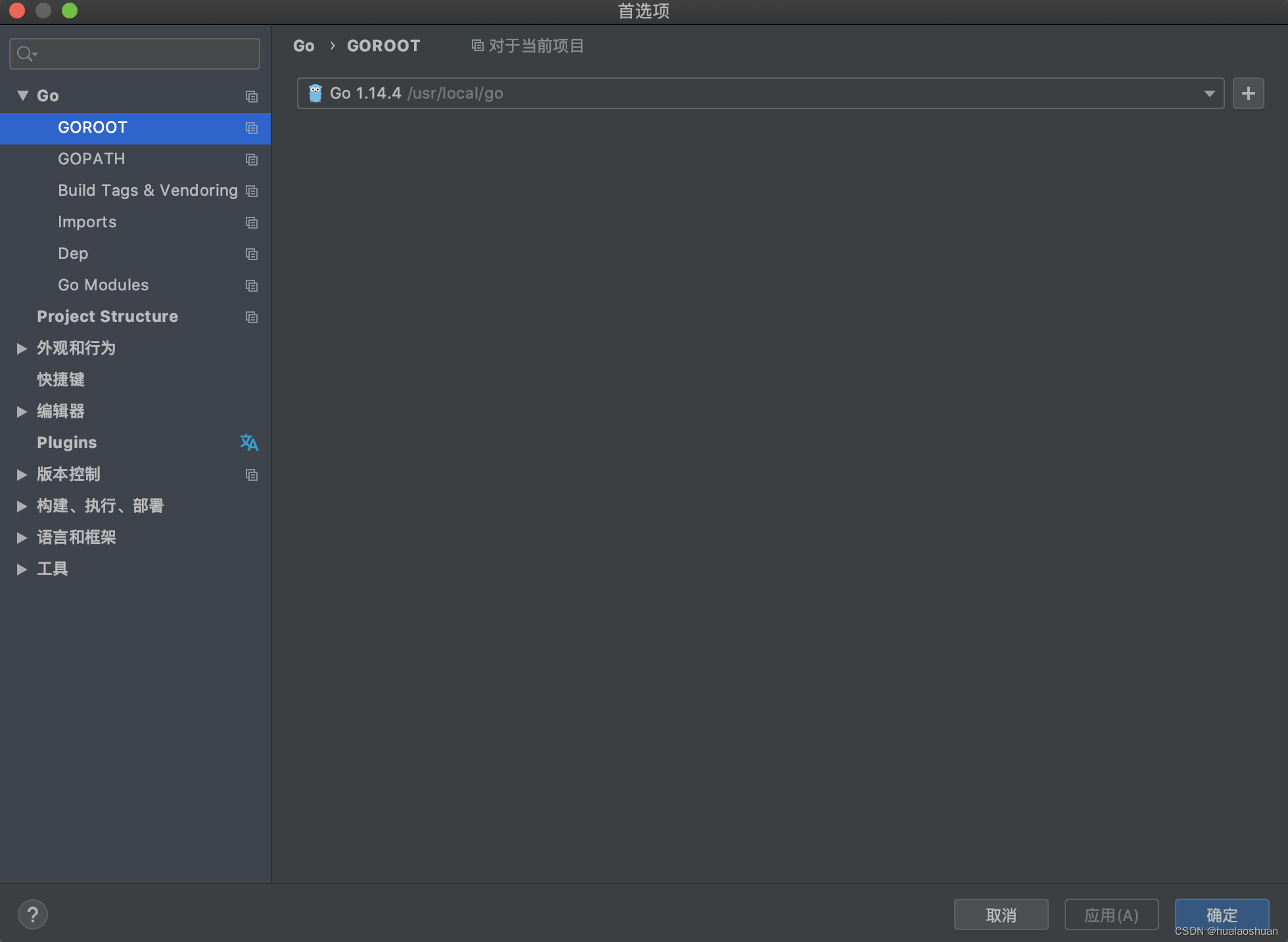Select the 构建、执行、部署 tree label
This screenshot has width=1288, height=942.
point(101,506)
